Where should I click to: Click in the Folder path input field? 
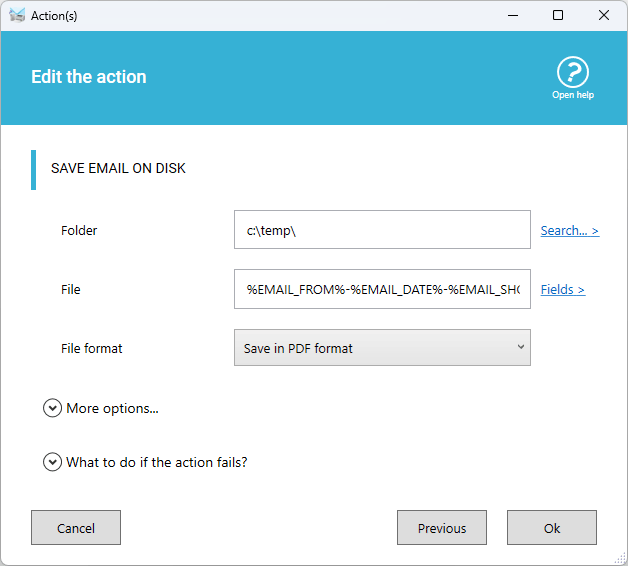[x=382, y=230]
